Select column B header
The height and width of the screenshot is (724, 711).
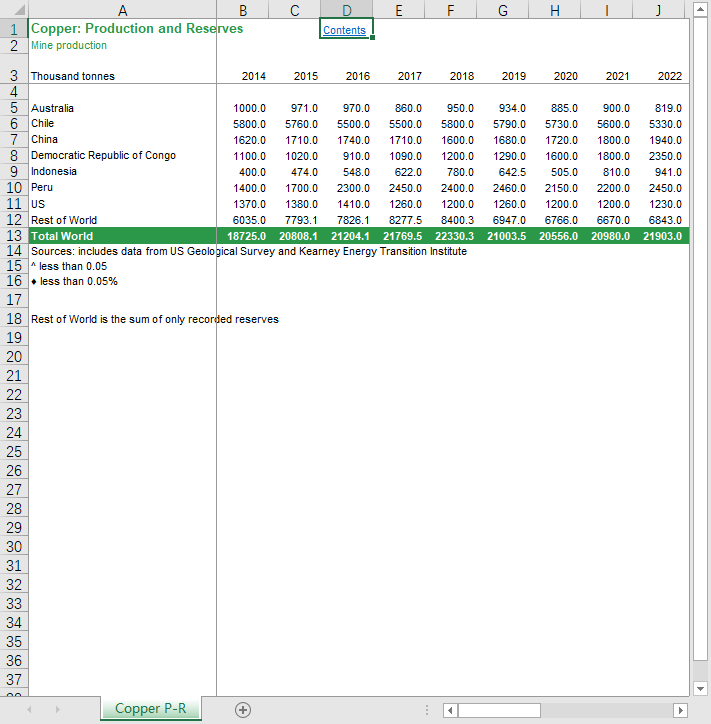coord(242,10)
